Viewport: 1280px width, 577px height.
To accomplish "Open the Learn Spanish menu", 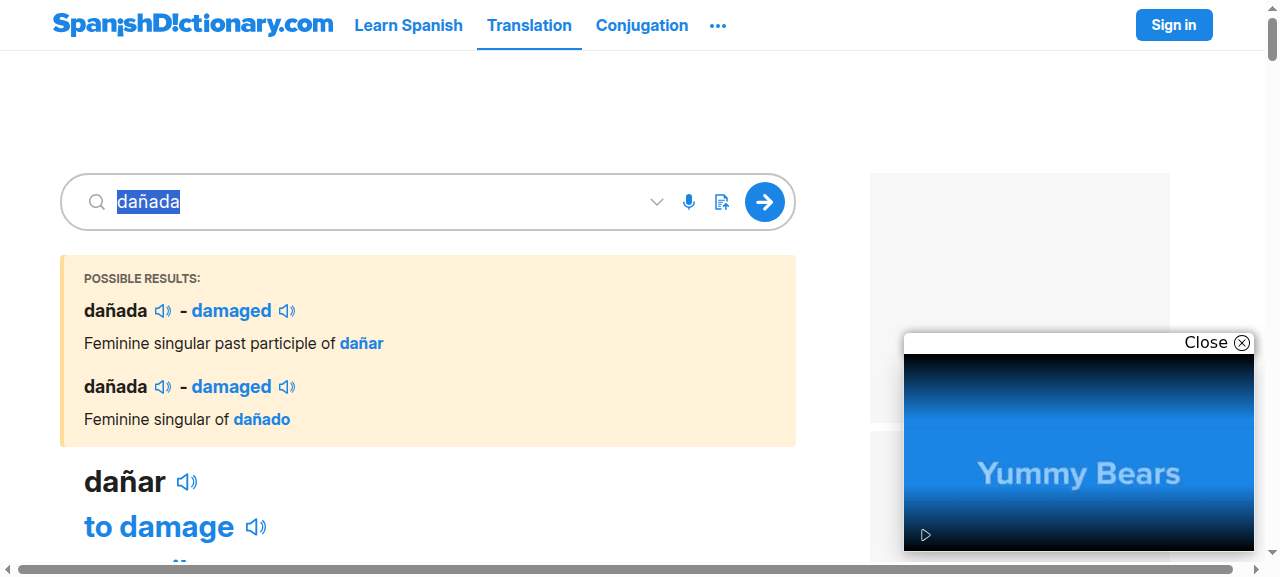I will point(409,25).
